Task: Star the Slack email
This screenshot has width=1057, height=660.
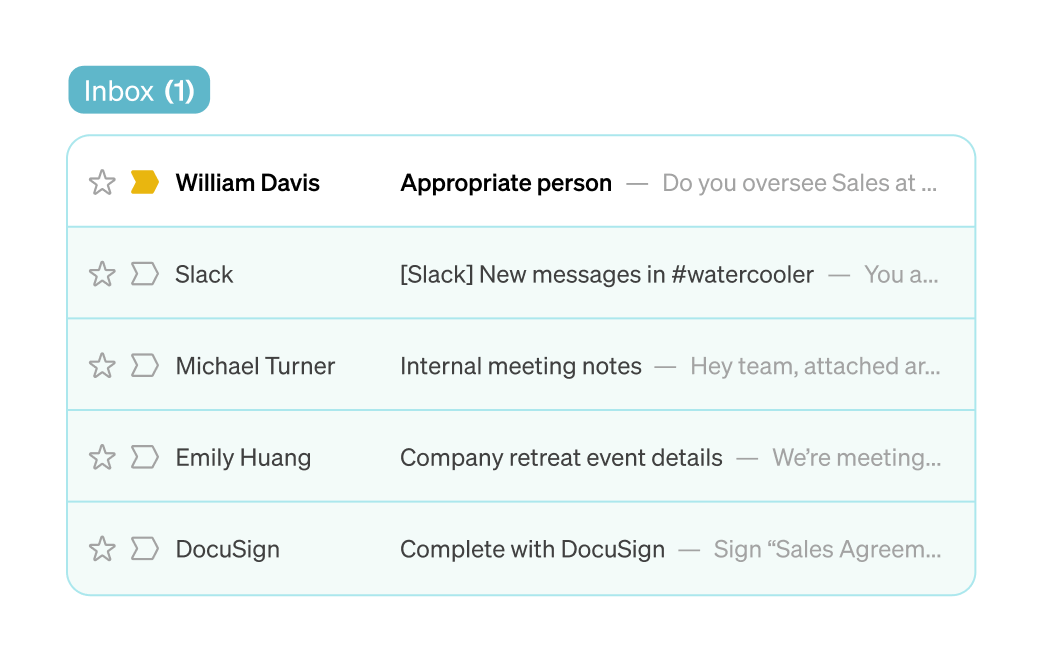Action: [x=102, y=275]
